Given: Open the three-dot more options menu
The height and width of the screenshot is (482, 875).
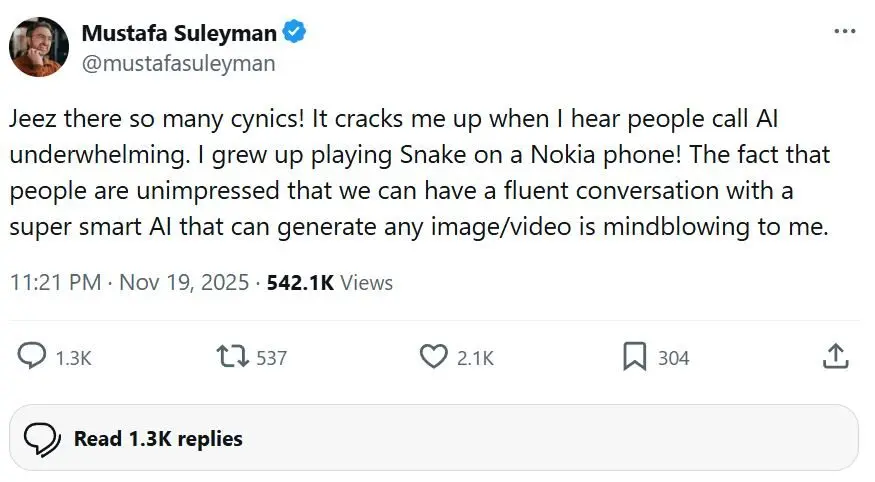Looking at the screenshot, I should pyautogui.click(x=845, y=31).
